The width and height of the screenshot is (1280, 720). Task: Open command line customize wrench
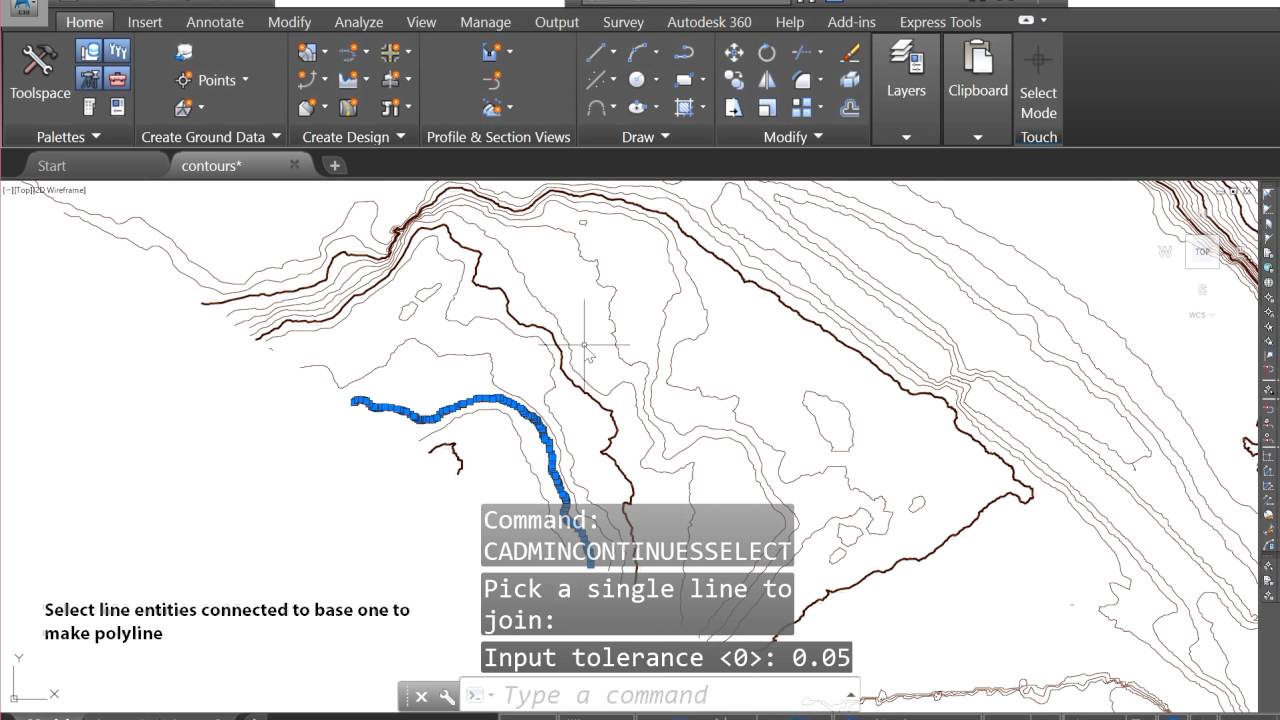point(446,697)
